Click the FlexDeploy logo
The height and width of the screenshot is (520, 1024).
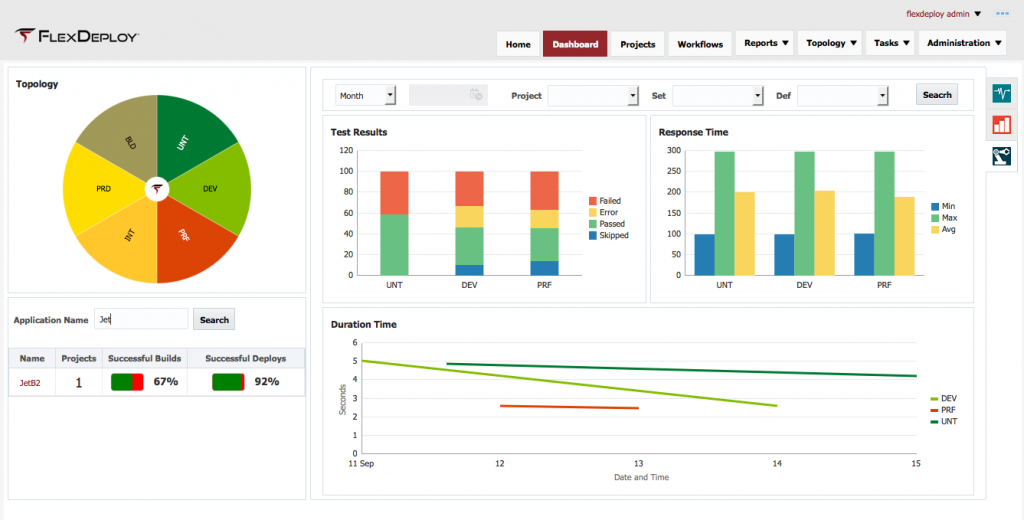pyautogui.click(x=77, y=36)
